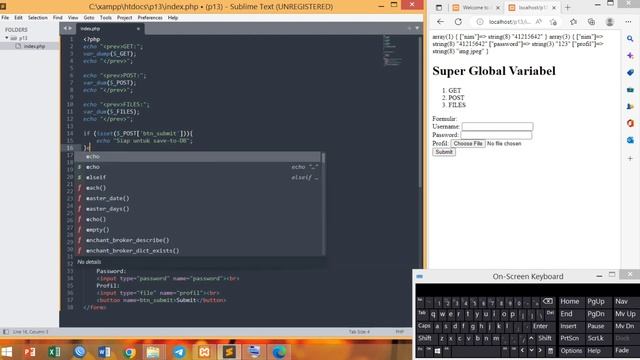Pick the echo() function suggestion
This screenshot has height=360, width=640.
198,219
